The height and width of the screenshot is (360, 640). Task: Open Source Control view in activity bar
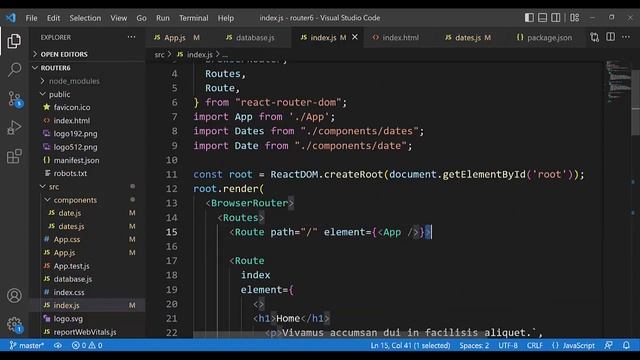point(15,99)
